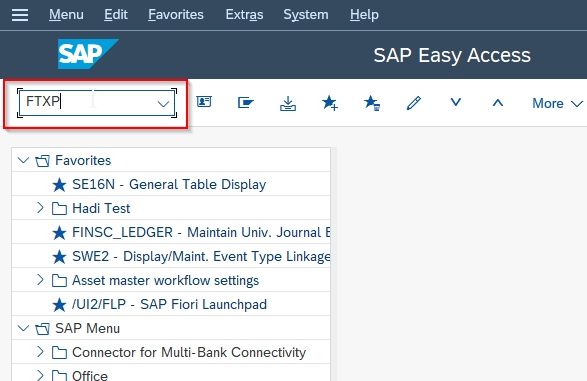Open the hamburger navigation menu
The image size is (587, 381).
(20, 15)
